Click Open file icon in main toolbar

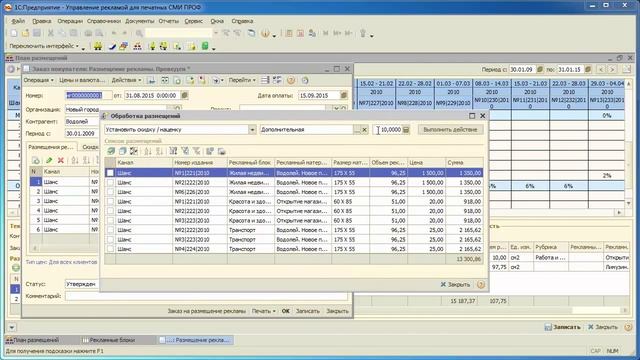pyautogui.click(x=25, y=33)
